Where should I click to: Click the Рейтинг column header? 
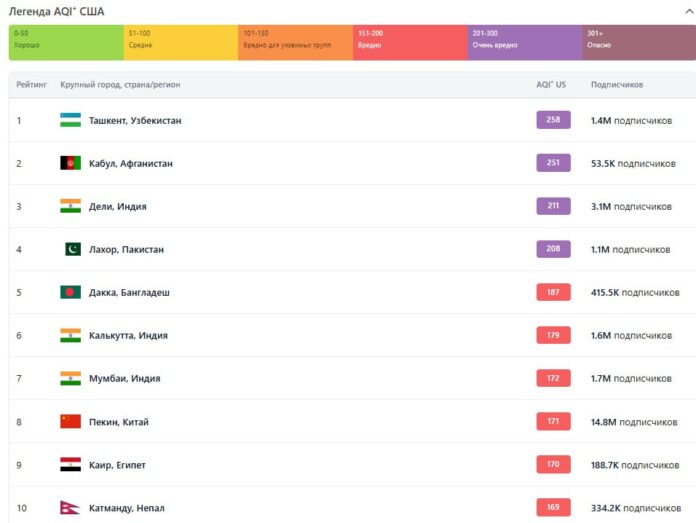32,84
